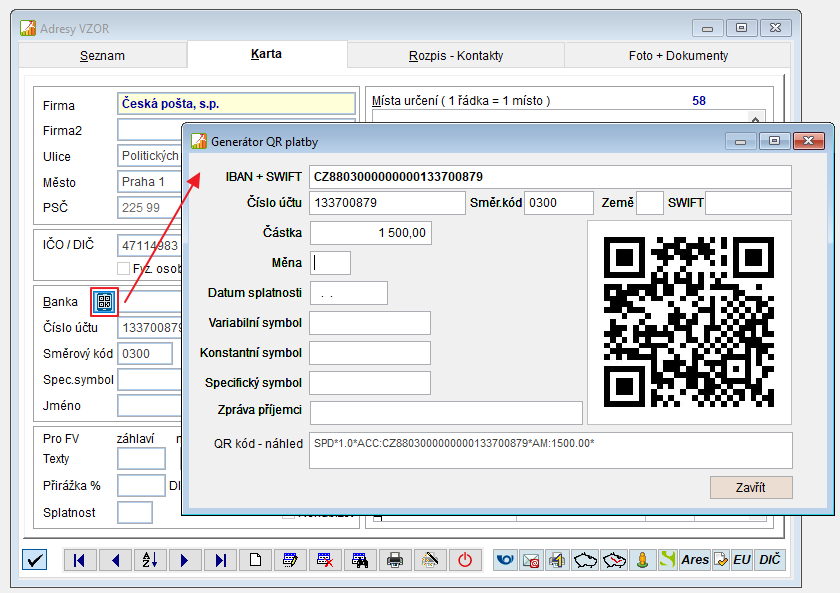Close the QR generator with Zavřít

[751, 487]
